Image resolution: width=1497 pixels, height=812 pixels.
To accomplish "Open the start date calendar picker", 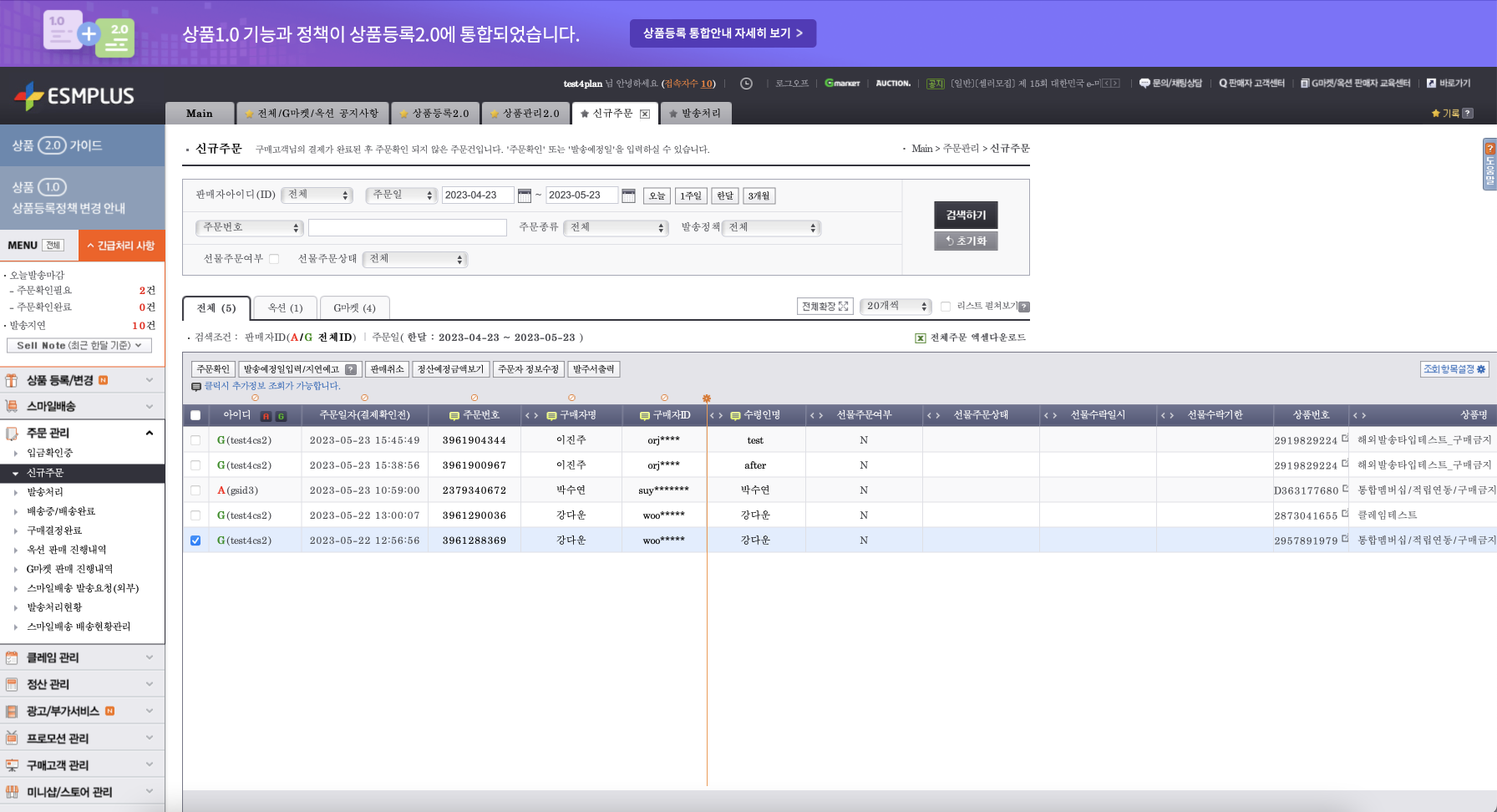I will 525,195.
